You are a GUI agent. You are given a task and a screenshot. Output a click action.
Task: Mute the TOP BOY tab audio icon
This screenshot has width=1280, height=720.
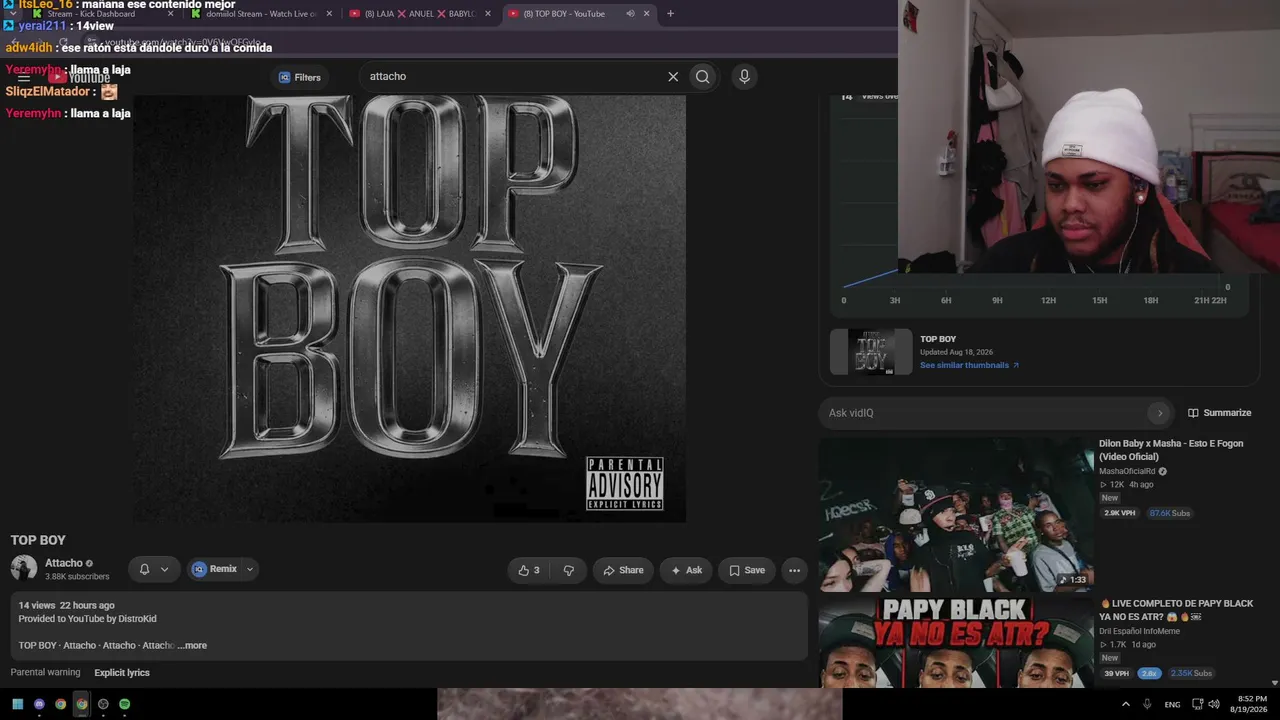tap(630, 14)
